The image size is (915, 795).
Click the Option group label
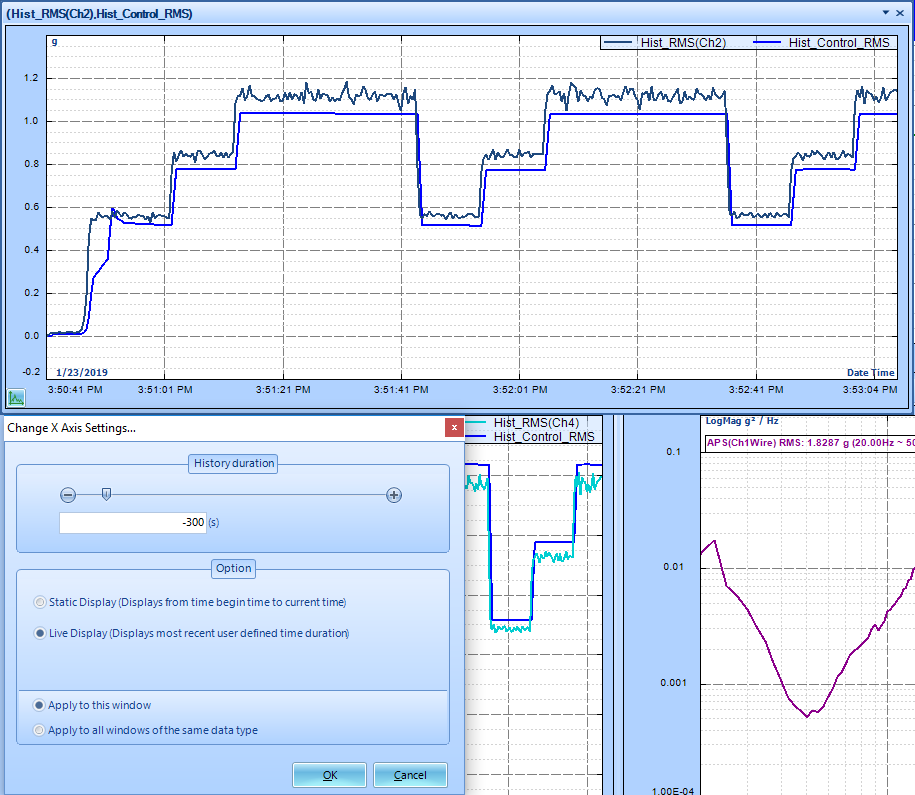233,569
